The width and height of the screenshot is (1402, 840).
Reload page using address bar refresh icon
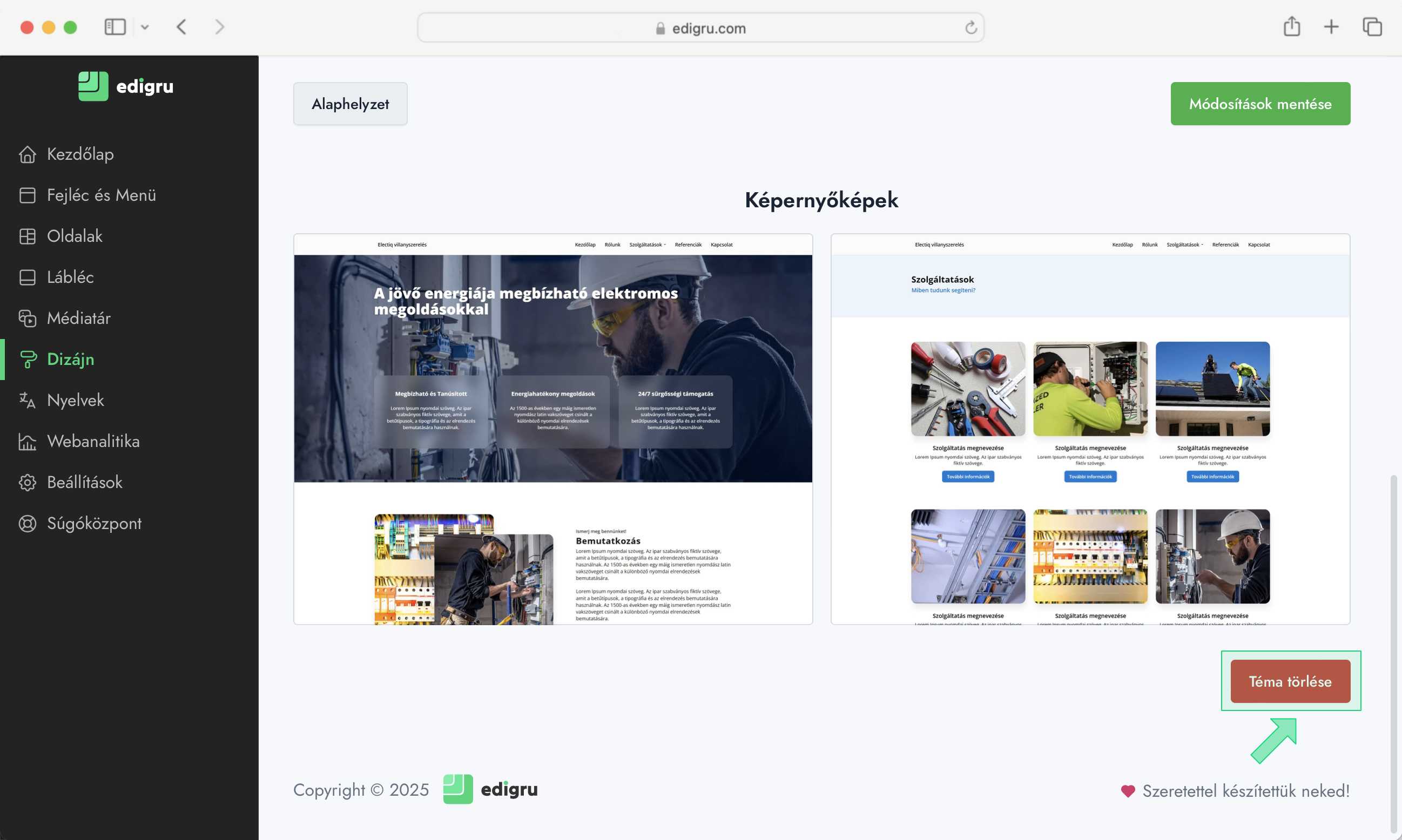coord(971,28)
